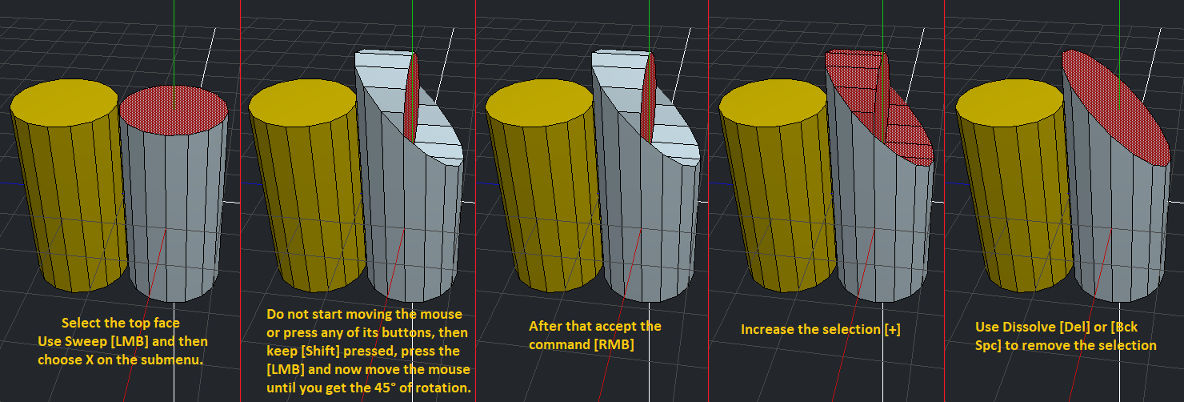Click the 'until you get the 45° of rotation.' line

[x=369, y=389]
